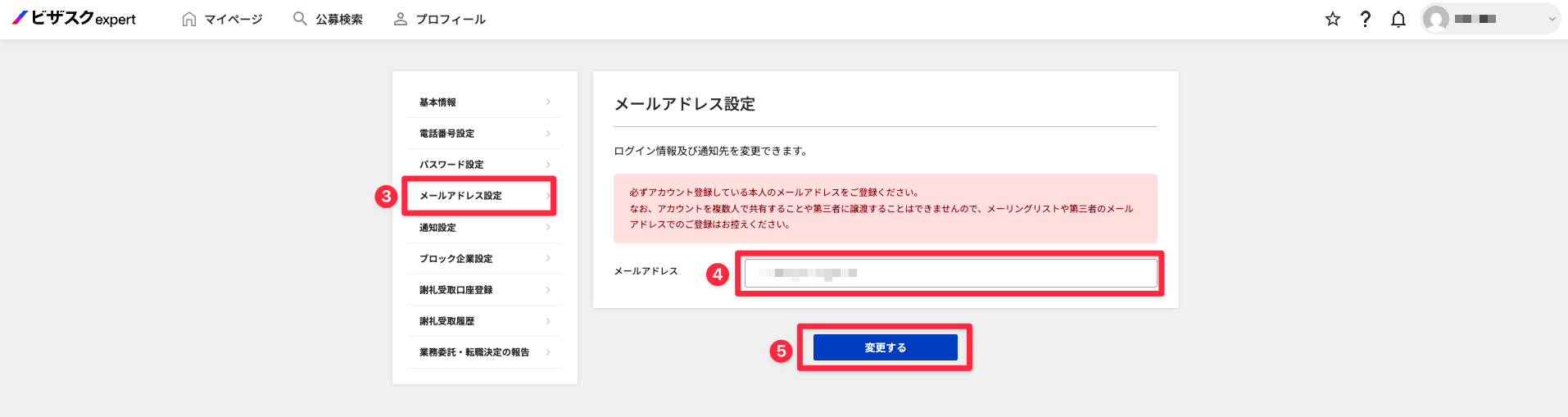Click the magnifier icon beside 公募検索
This screenshot has width=1568, height=417.
coord(300,18)
